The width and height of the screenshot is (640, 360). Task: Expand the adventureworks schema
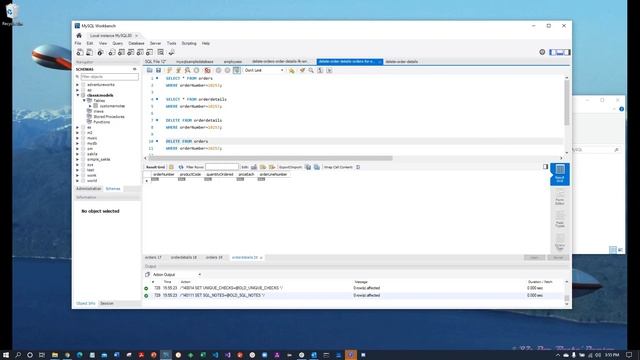click(x=78, y=84)
